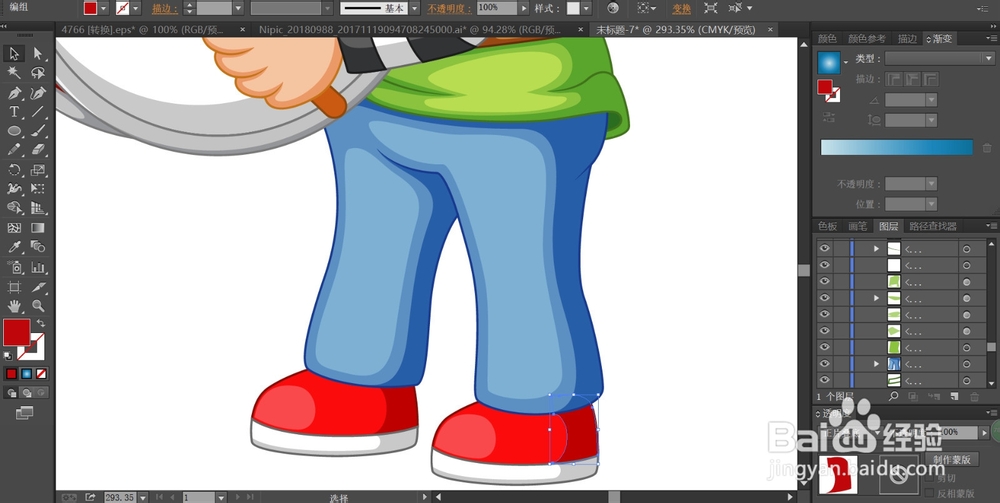Click the 制作蒙版 (Make Mask) button
Viewport: 1000px width, 503px height.
[x=952, y=459]
